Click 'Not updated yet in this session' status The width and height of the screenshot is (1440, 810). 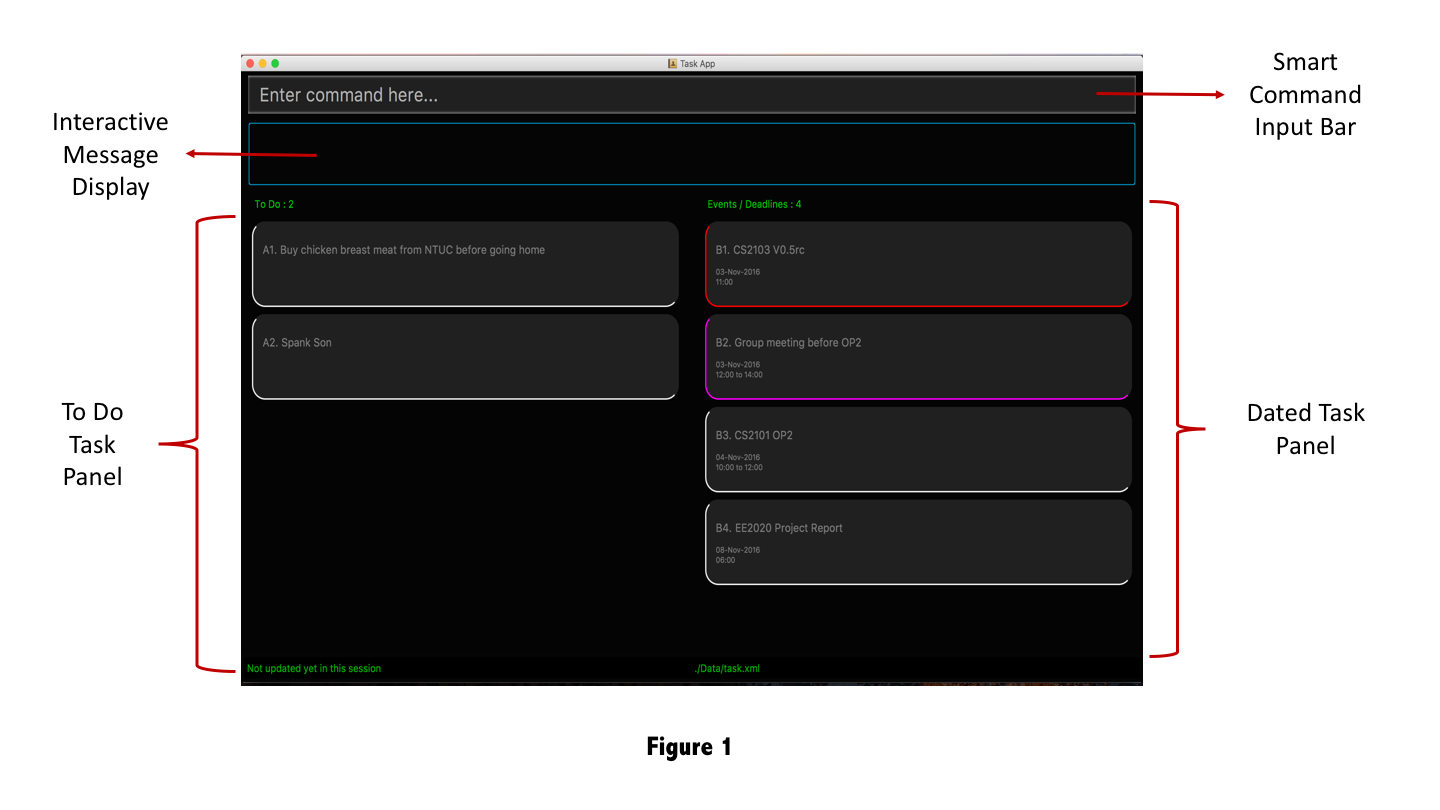point(314,668)
